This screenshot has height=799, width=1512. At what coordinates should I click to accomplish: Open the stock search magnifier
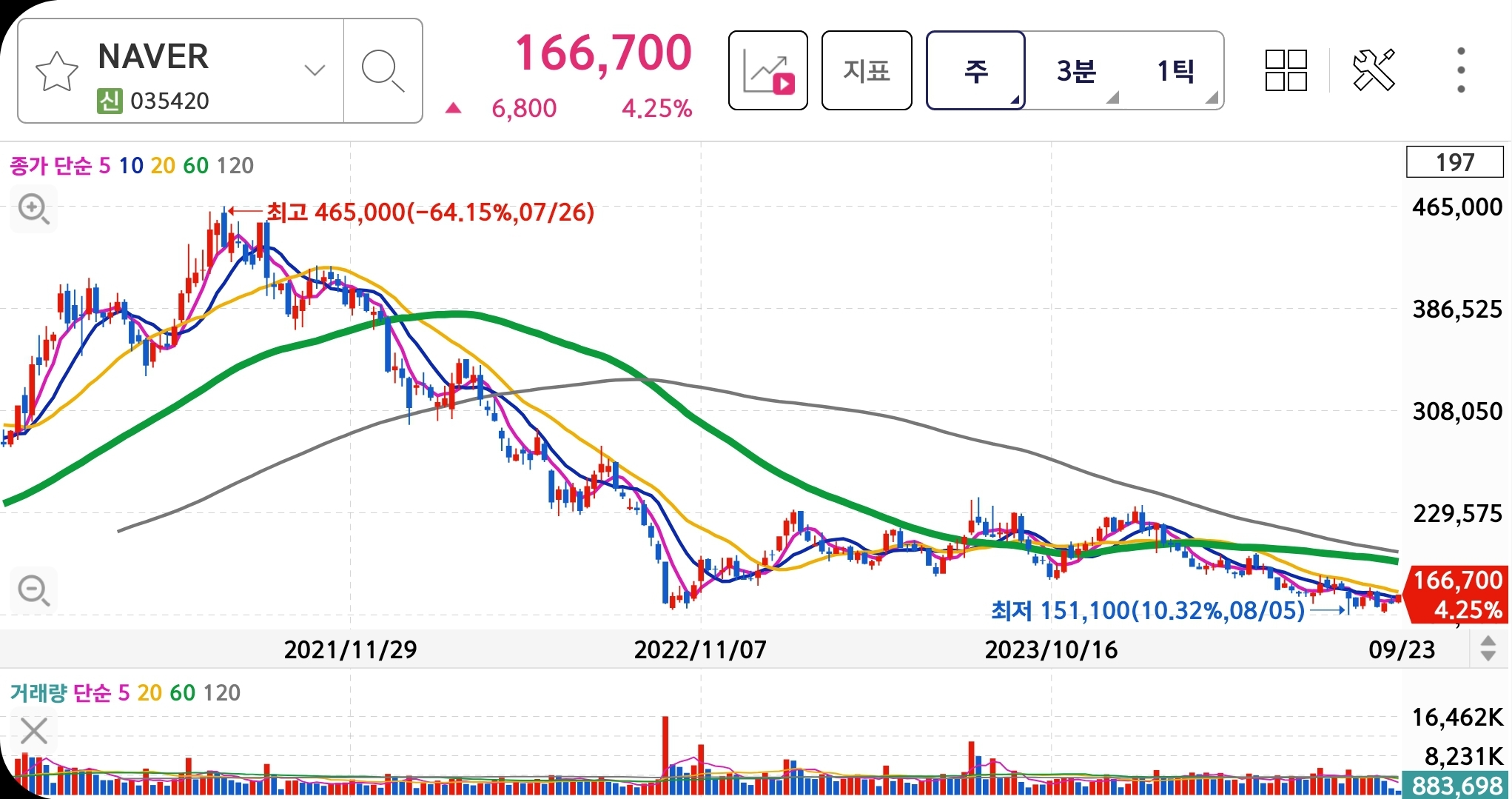(x=383, y=71)
